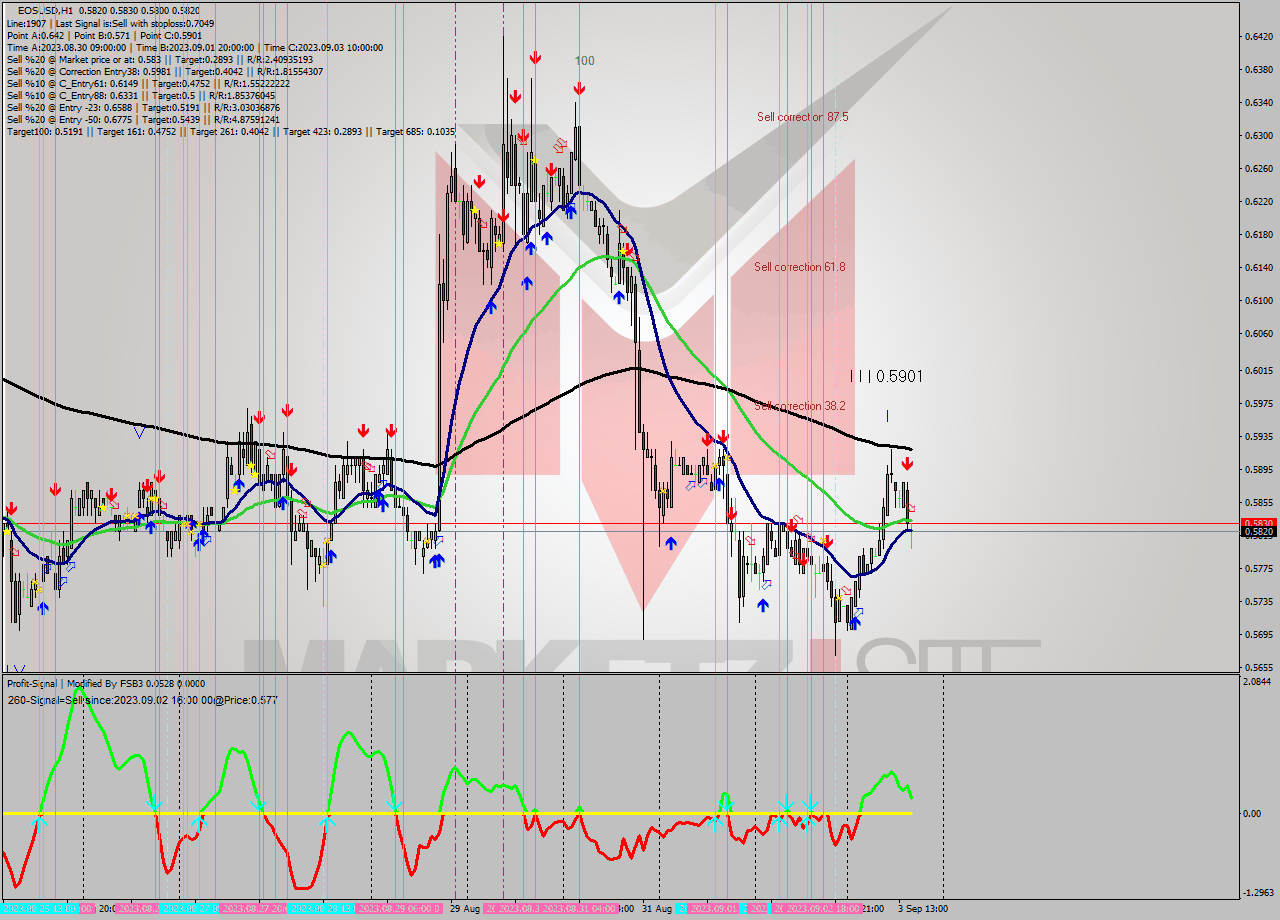Select the '| | | 0.5901' price label
Image resolution: width=1280 pixels, height=920 pixels.
click(886, 376)
